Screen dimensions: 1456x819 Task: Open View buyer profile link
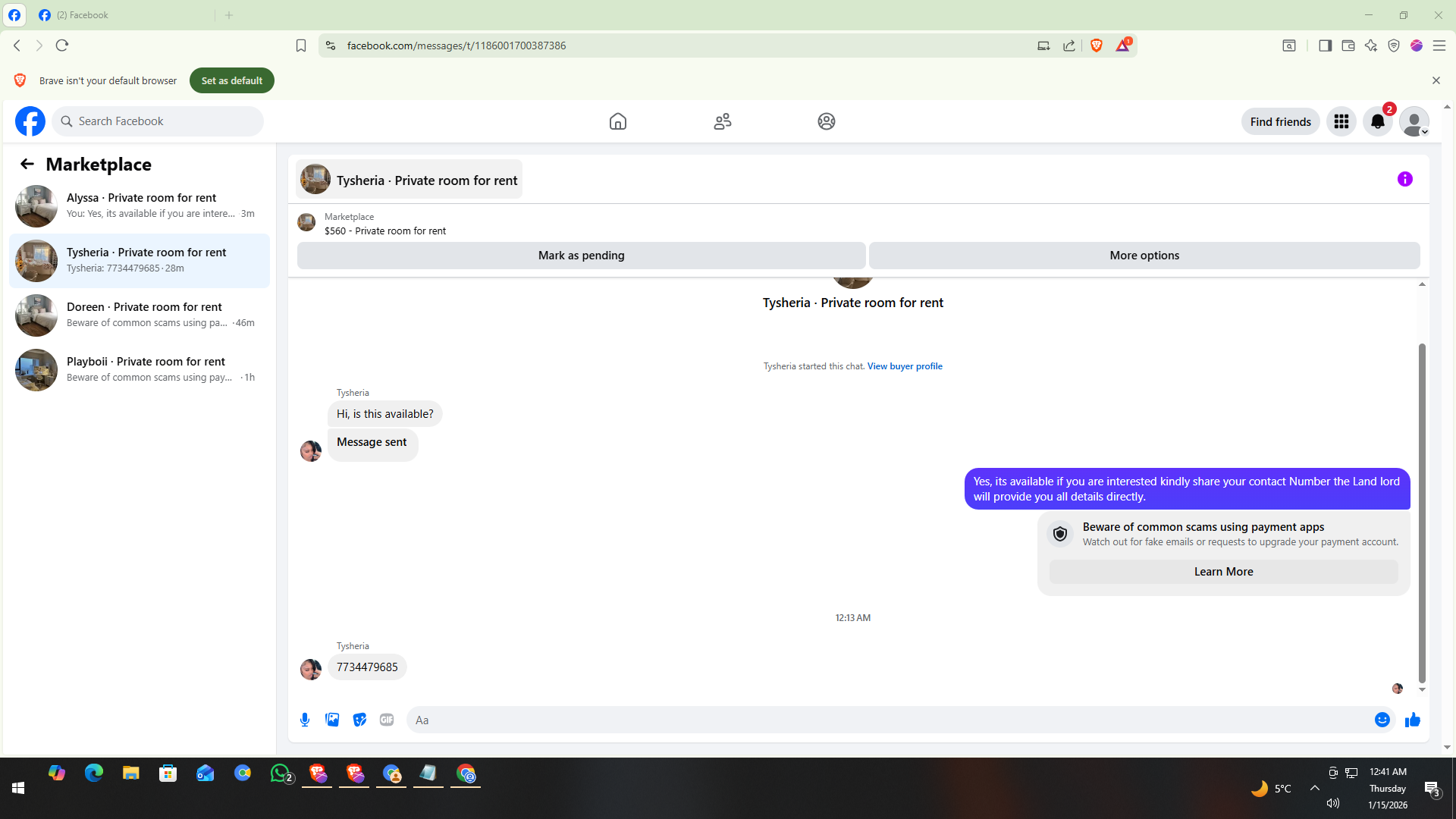905,366
